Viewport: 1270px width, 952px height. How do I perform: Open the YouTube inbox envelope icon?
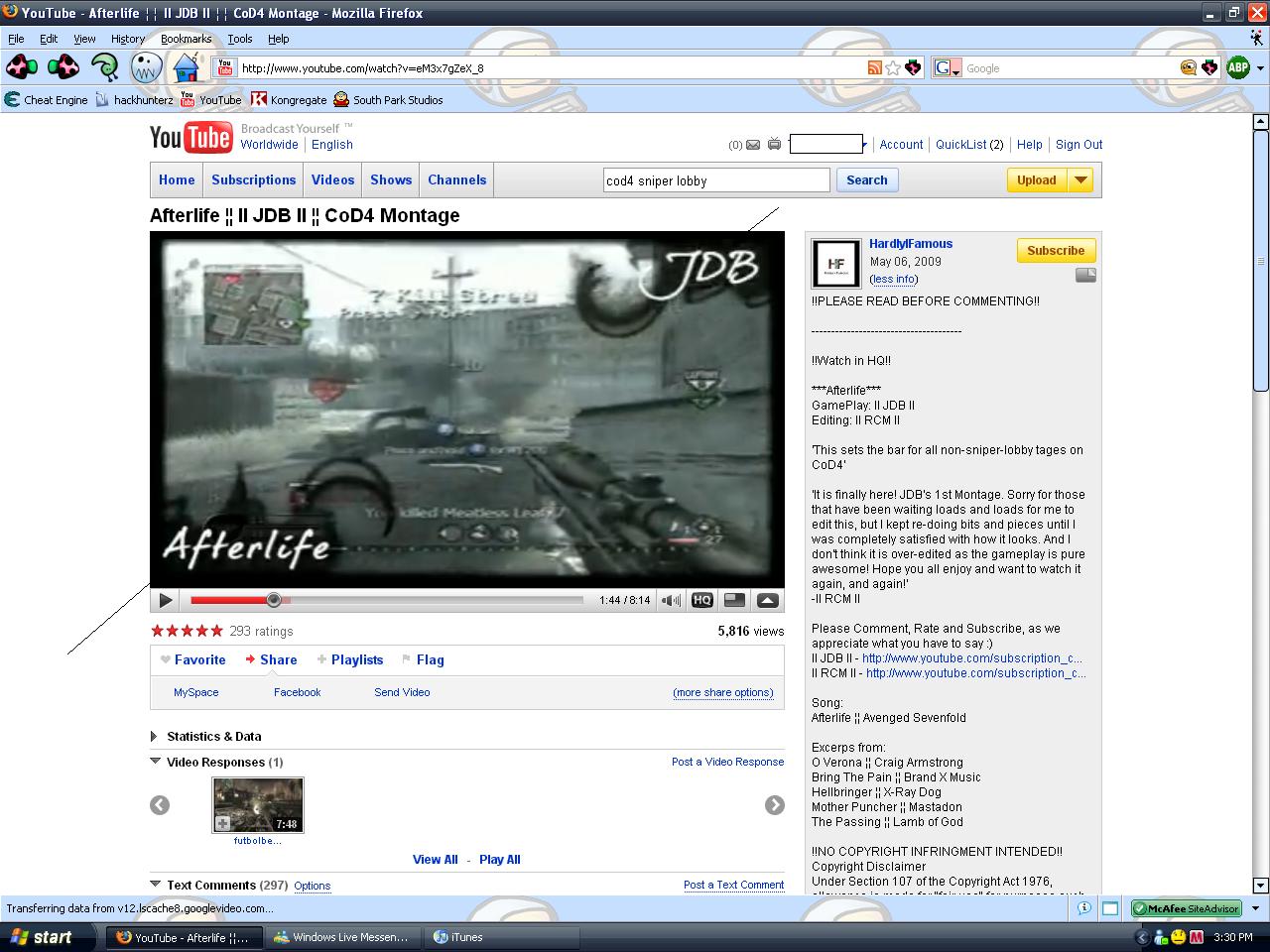click(x=753, y=145)
